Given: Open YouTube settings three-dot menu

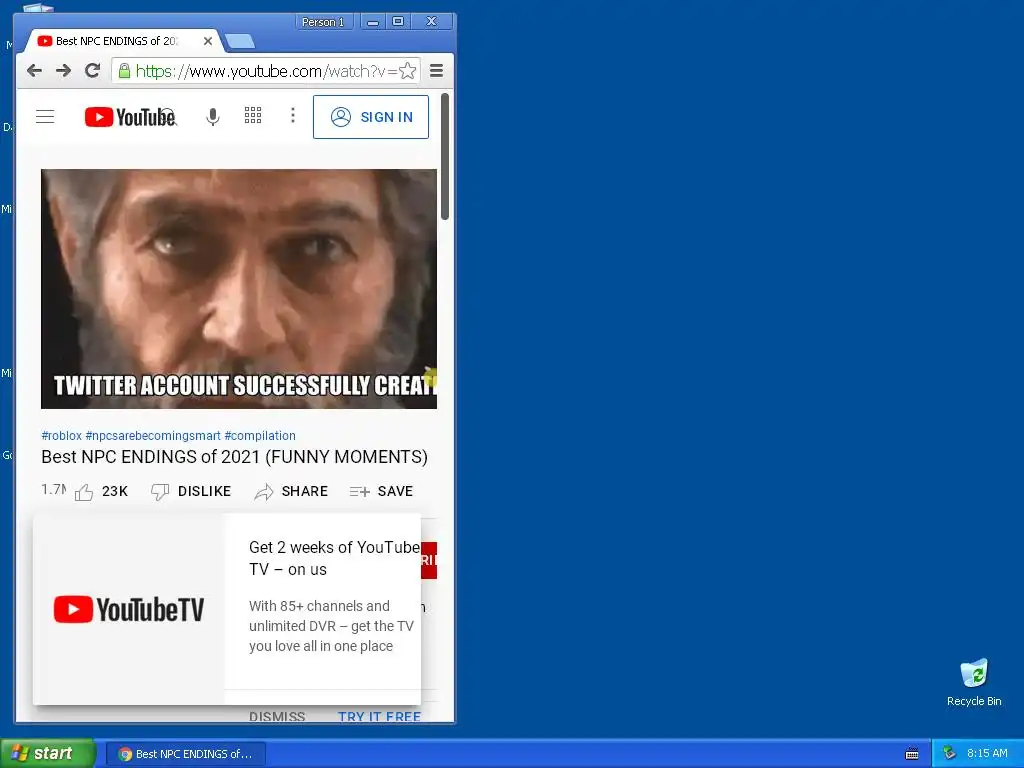Looking at the screenshot, I should click(293, 116).
